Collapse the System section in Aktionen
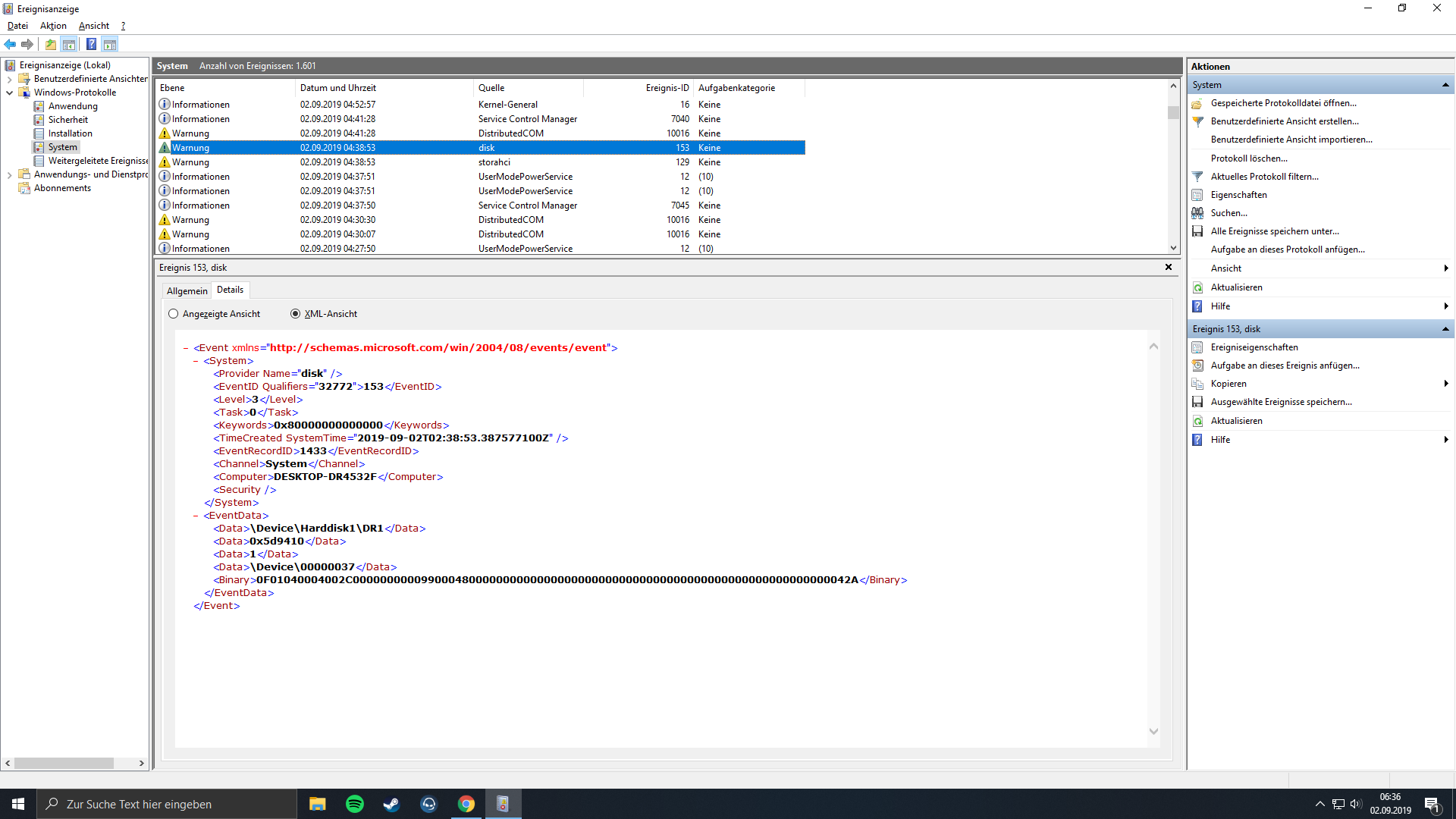This screenshot has width=1456, height=819. coord(1445,85)
